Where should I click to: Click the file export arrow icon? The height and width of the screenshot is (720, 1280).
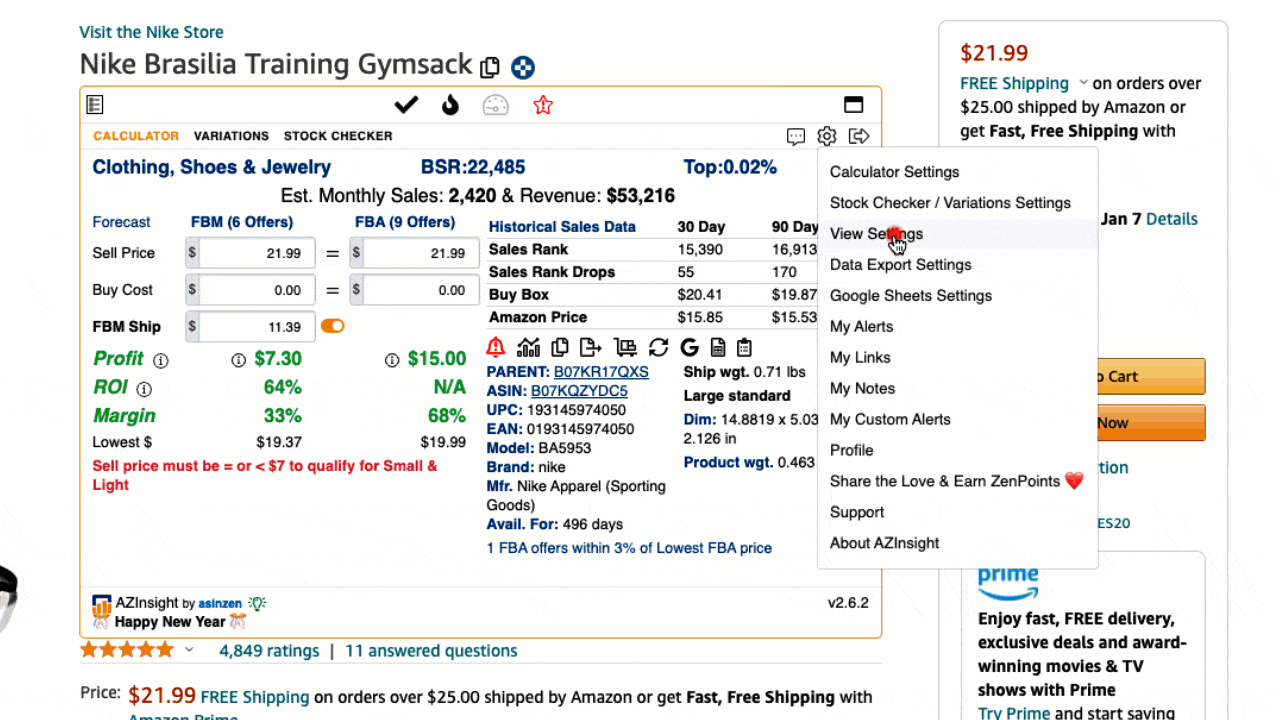click(591, 347)
